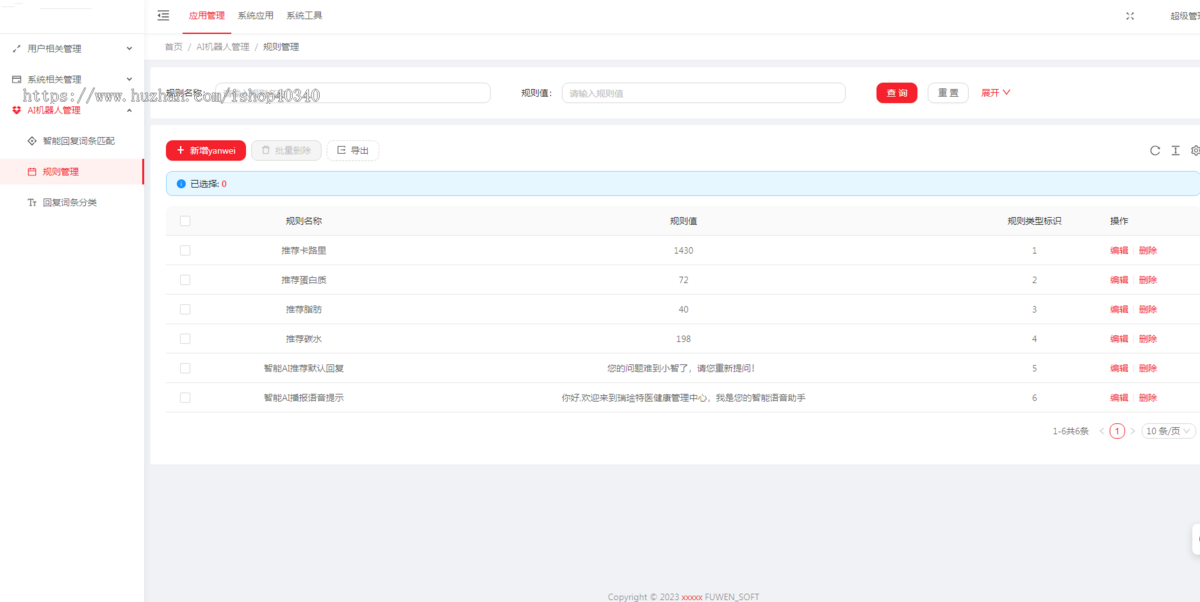Edit the 推荐卡路里 rule
Screen dimensions: 1200x602
tap(1119, 251)
